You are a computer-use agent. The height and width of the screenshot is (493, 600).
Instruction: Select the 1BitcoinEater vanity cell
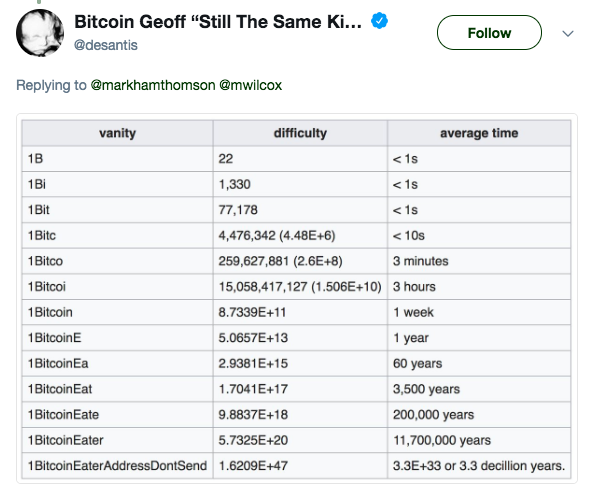tap(68, 440)
